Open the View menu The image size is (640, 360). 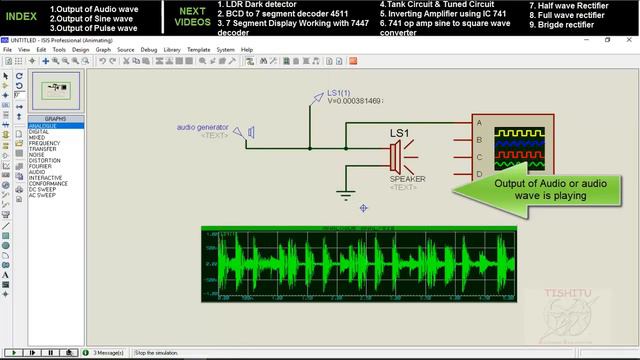pyautogui.click(x=24, y=50)
